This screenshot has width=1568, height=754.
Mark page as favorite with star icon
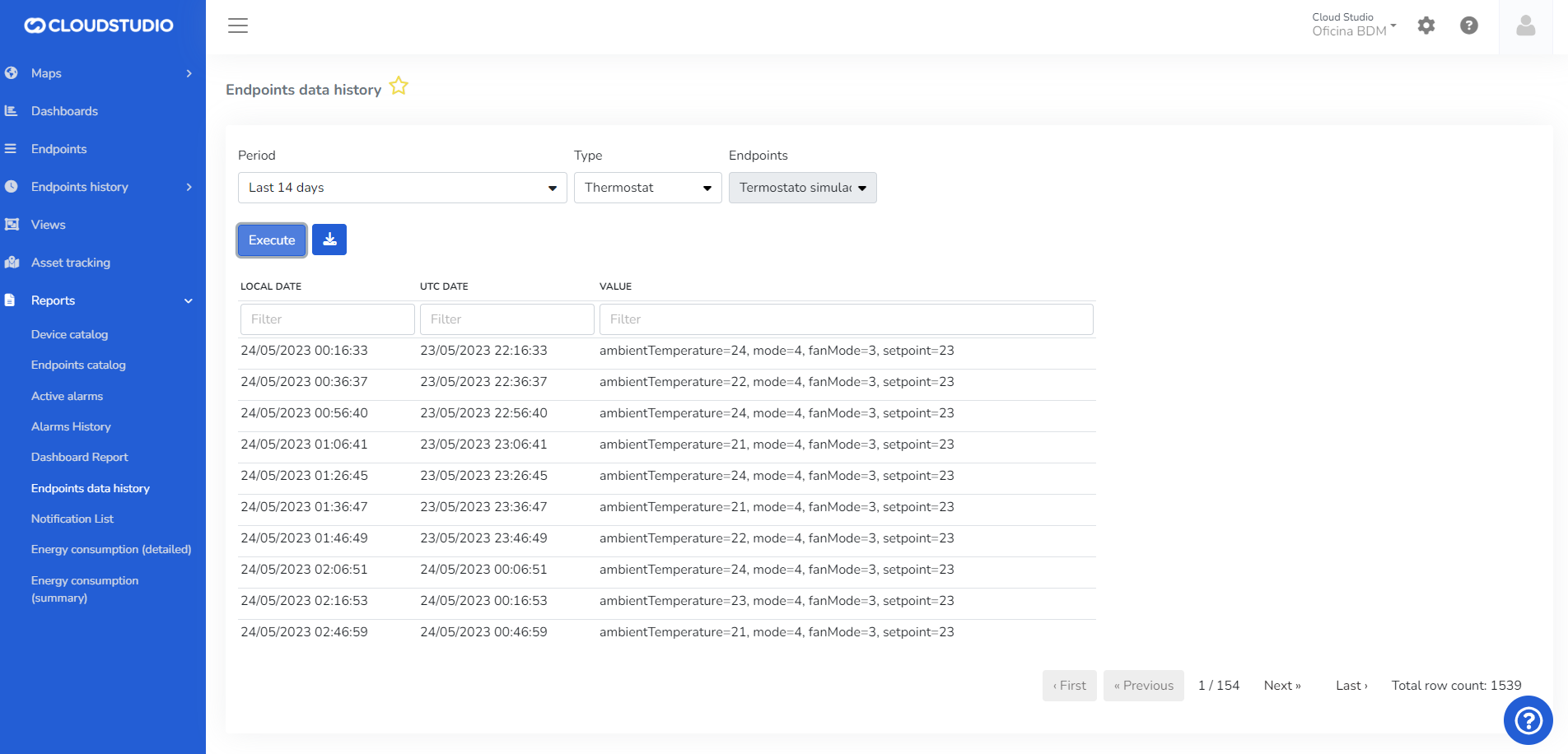click(399, 86)
